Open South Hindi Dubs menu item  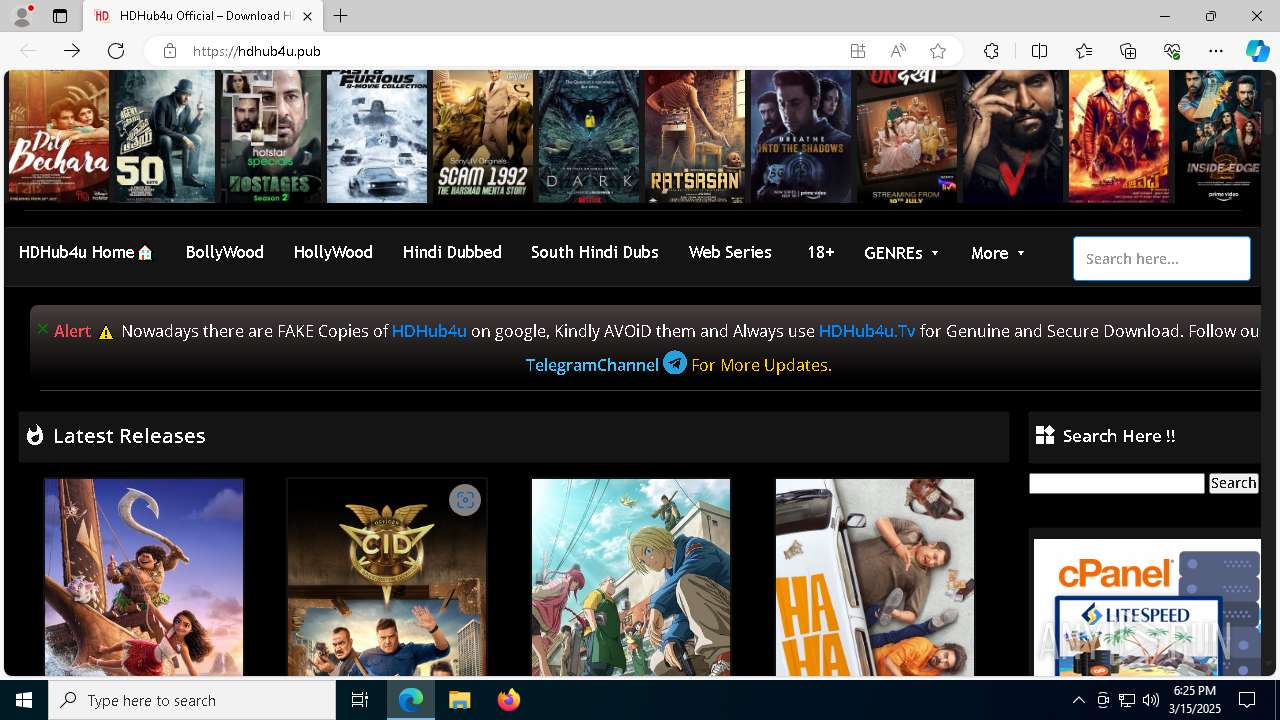click(x=595, y=253)
